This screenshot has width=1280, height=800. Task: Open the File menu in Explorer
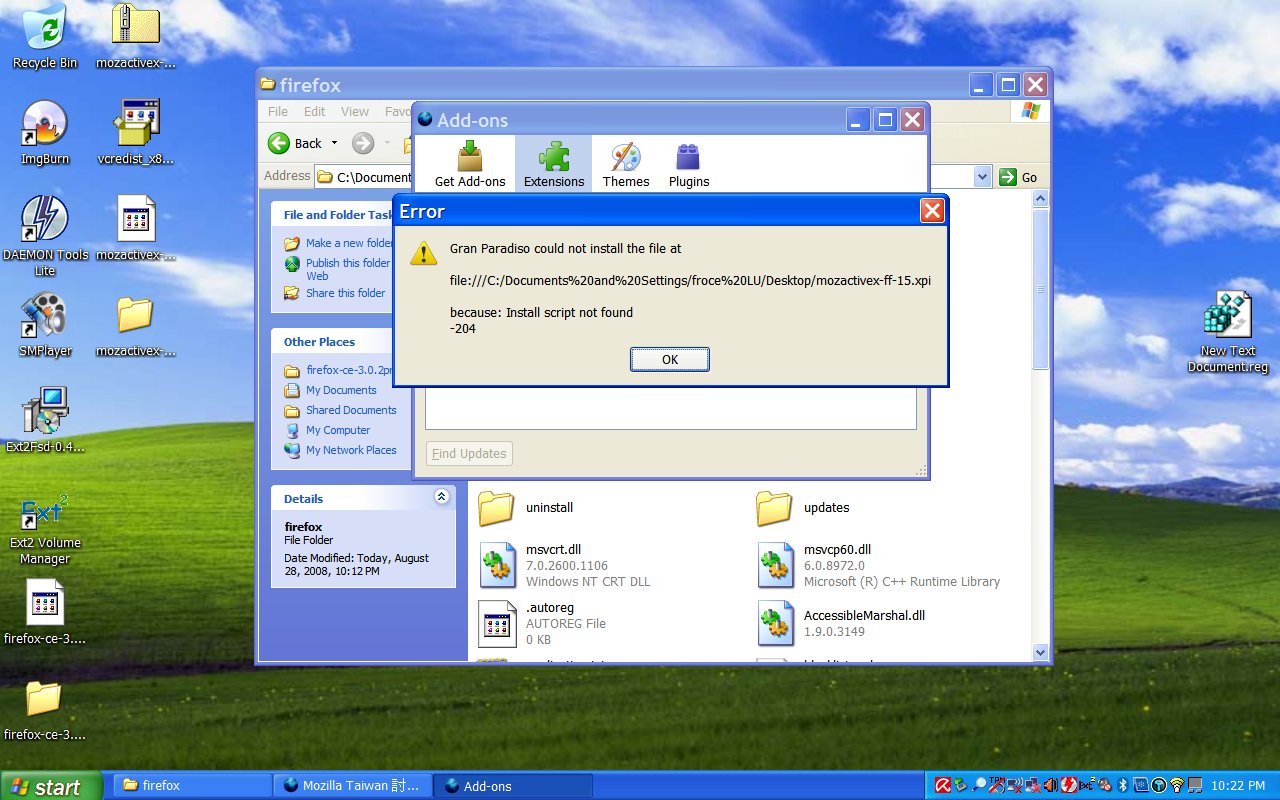tap(278, 112)
